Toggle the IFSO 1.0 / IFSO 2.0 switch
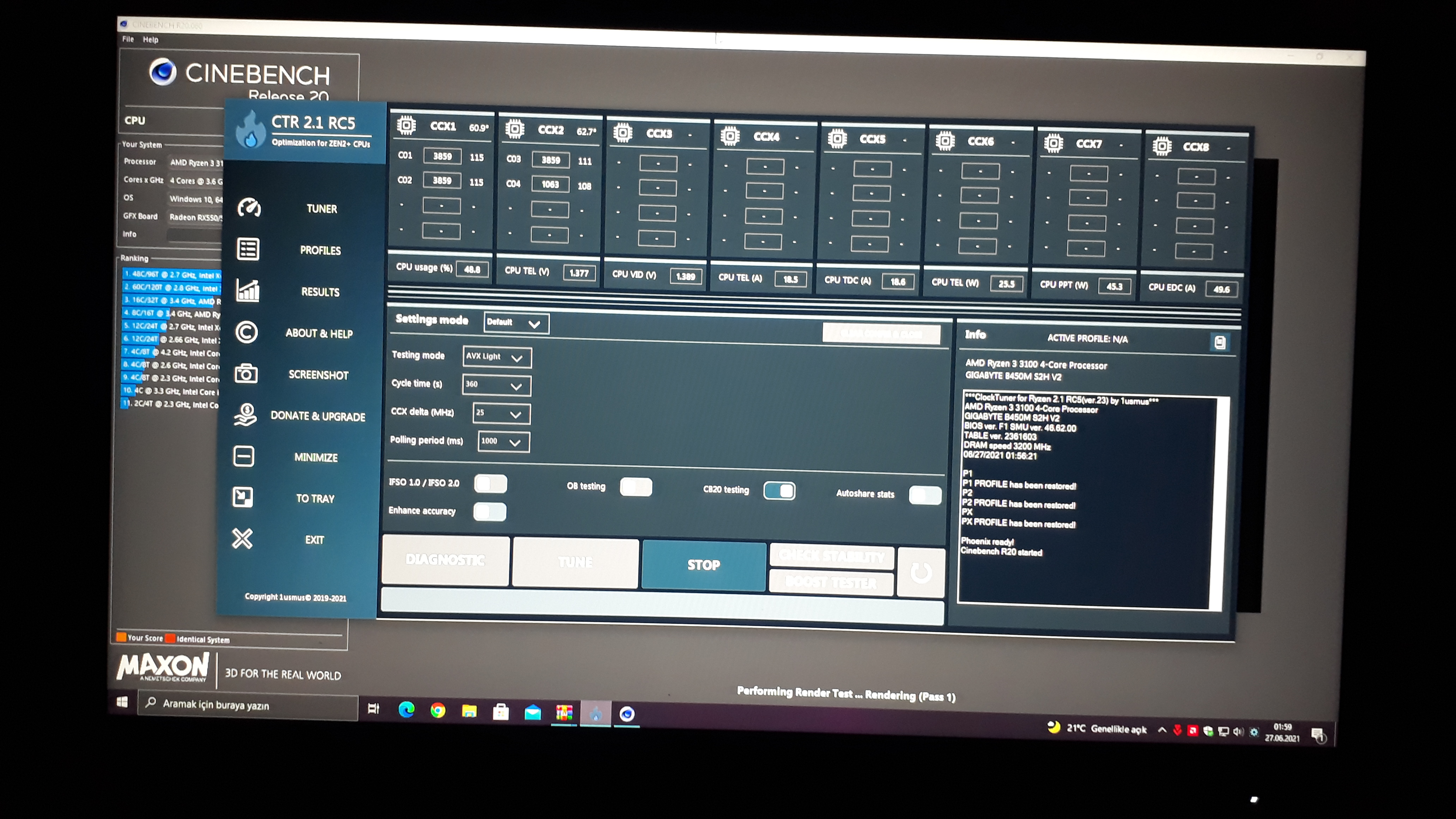This screenshot has height=819, width=1456. click(x=491, y=483)
